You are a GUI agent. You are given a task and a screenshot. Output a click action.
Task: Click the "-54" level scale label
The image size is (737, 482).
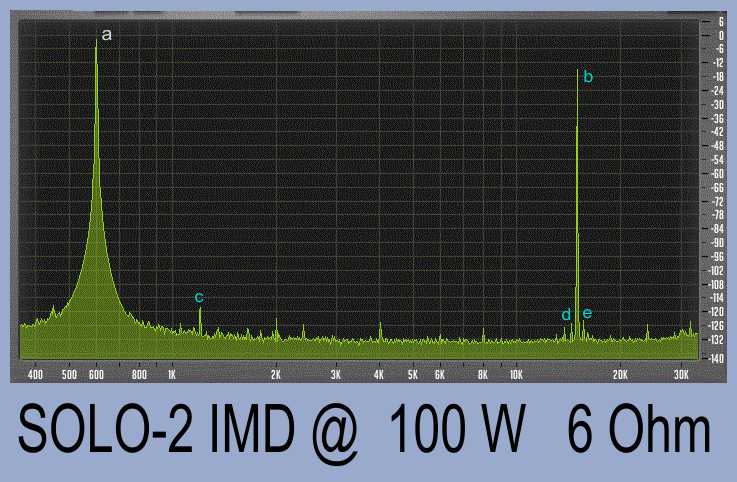[717, 160]
